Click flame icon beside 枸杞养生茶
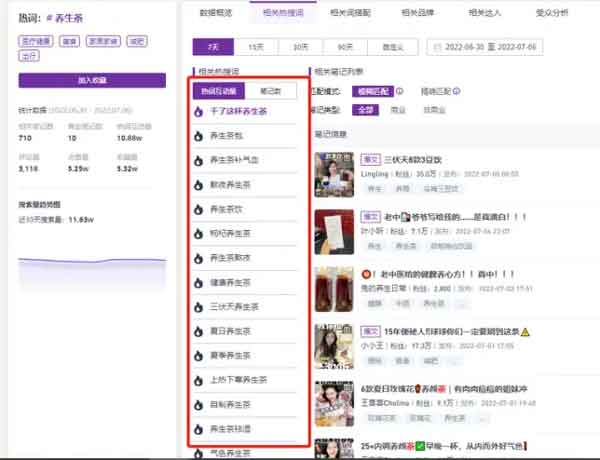 [198, 233]
